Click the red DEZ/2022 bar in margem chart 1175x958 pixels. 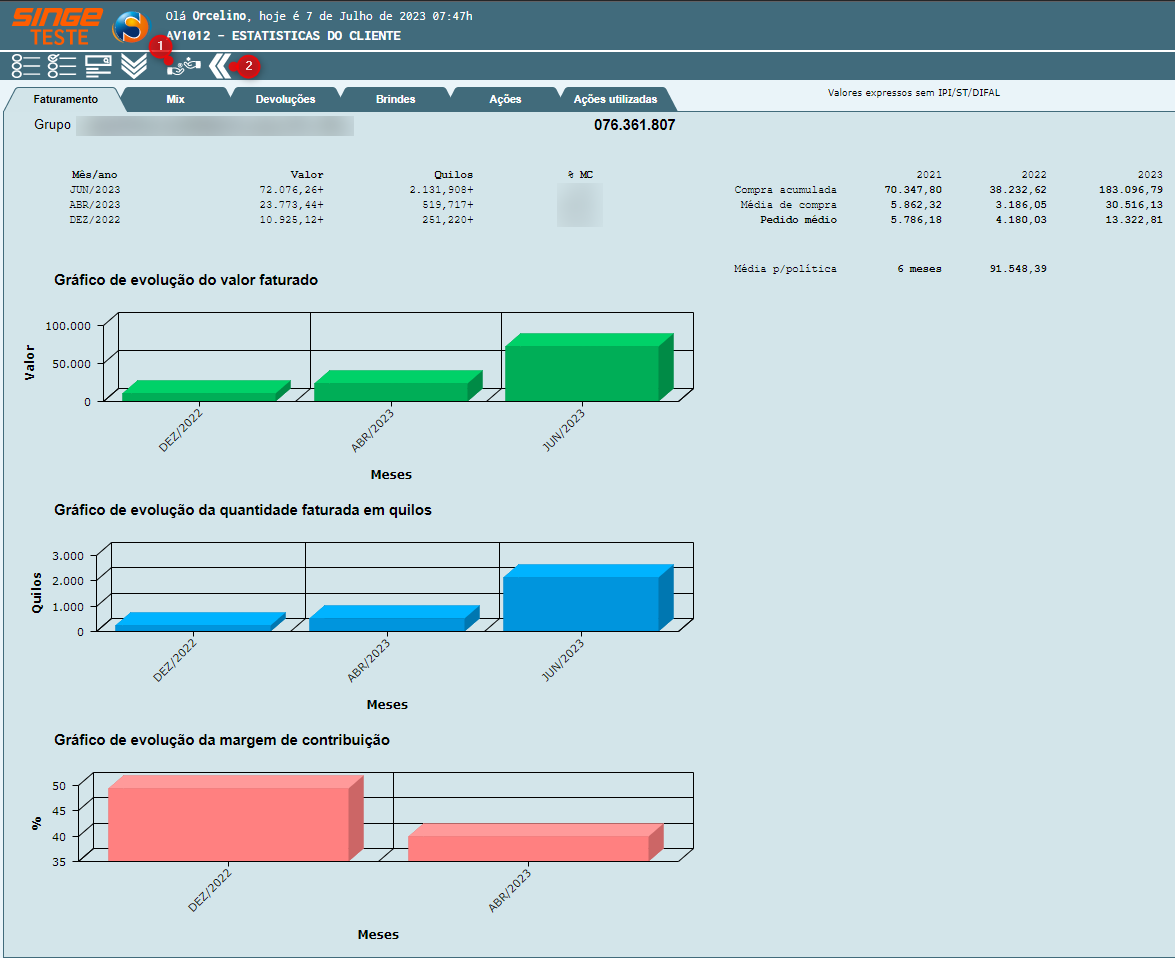228,823
